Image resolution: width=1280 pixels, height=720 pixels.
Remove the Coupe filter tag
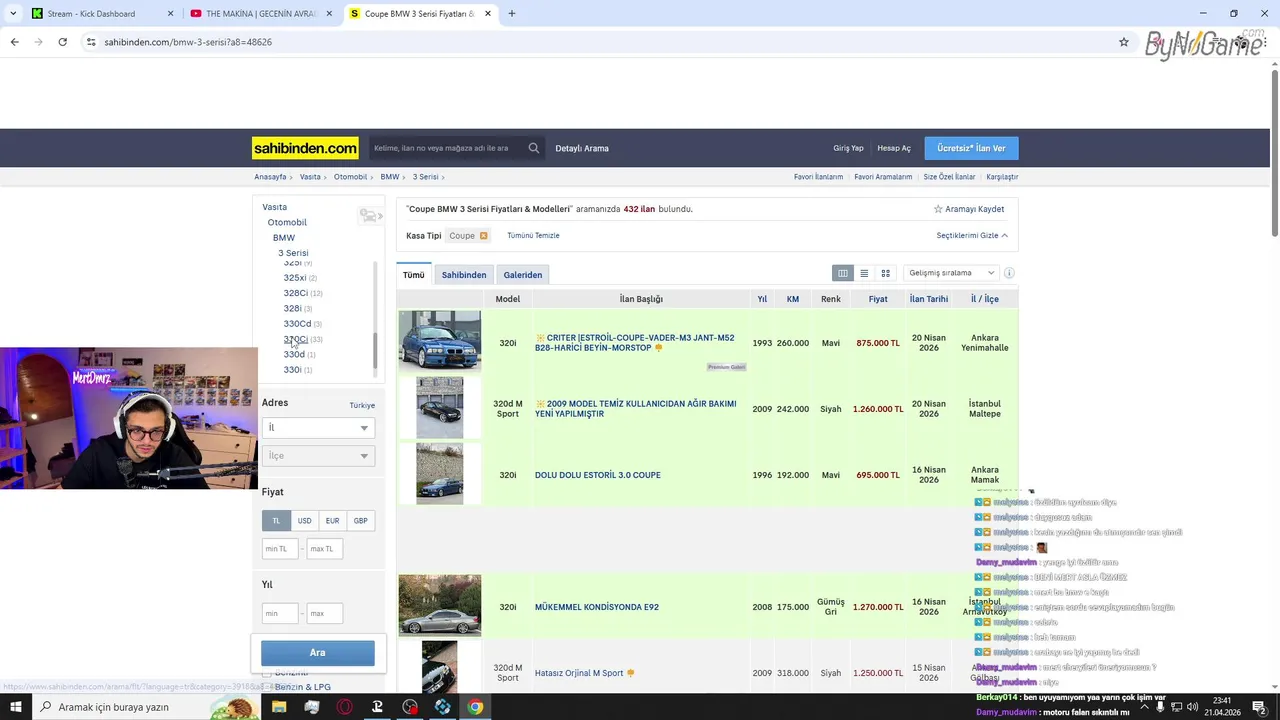(483, 236)
